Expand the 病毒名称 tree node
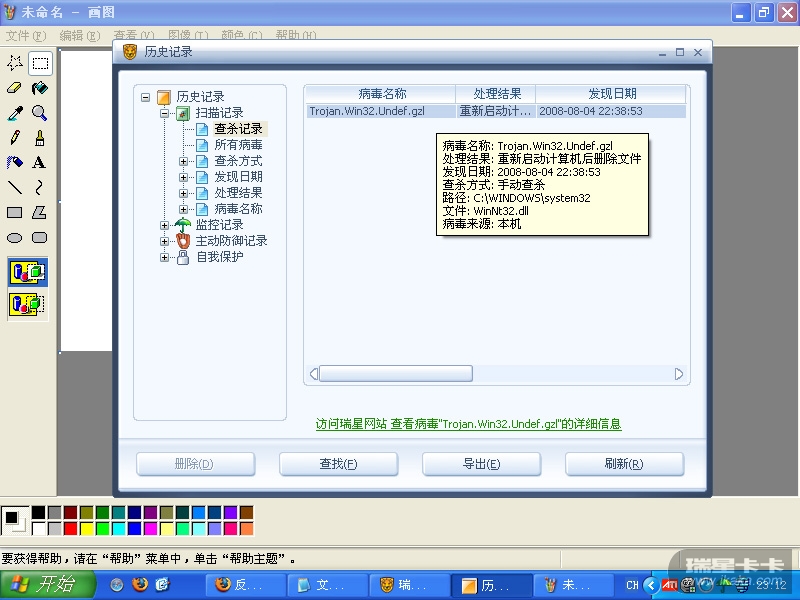The image size is (800, 600). click(x=183, y=209)
